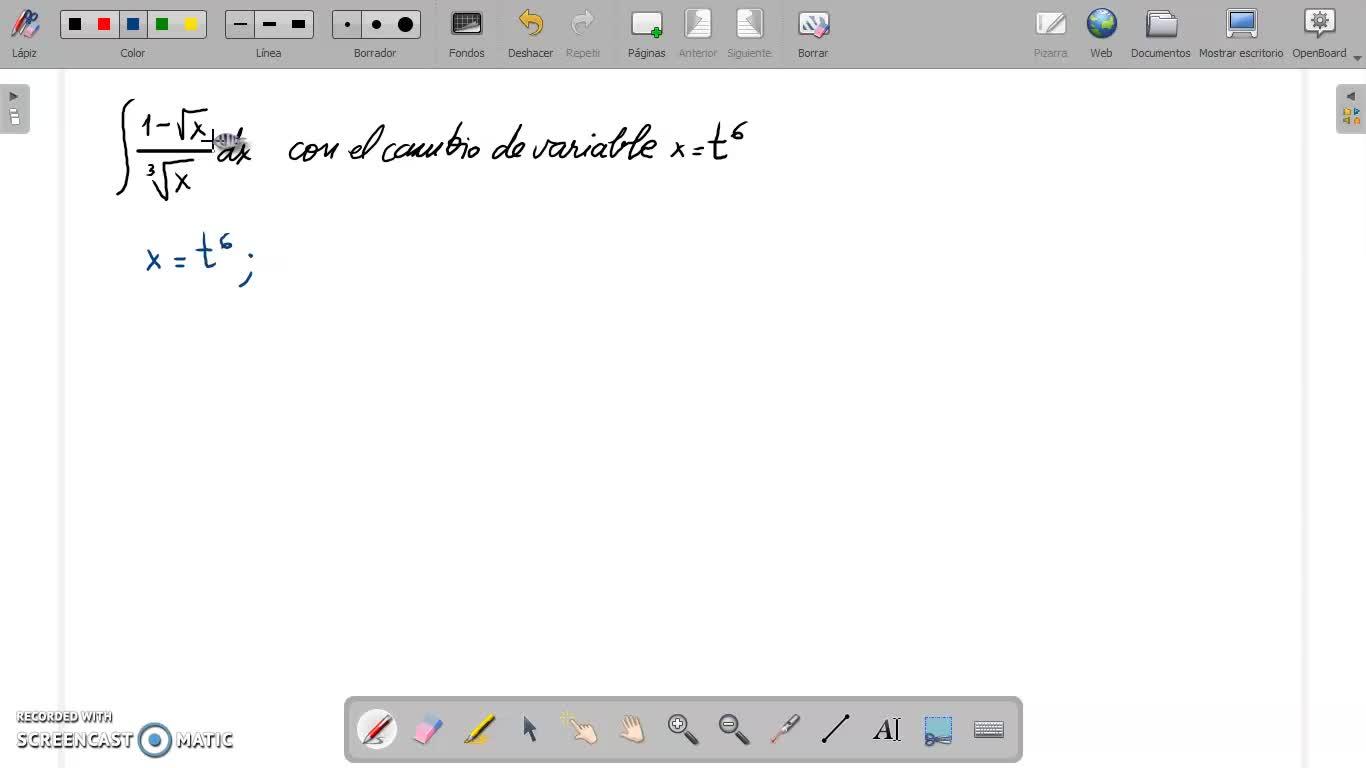
Task: Pick the hand scroll tool
Action: (x=632, y=729)
